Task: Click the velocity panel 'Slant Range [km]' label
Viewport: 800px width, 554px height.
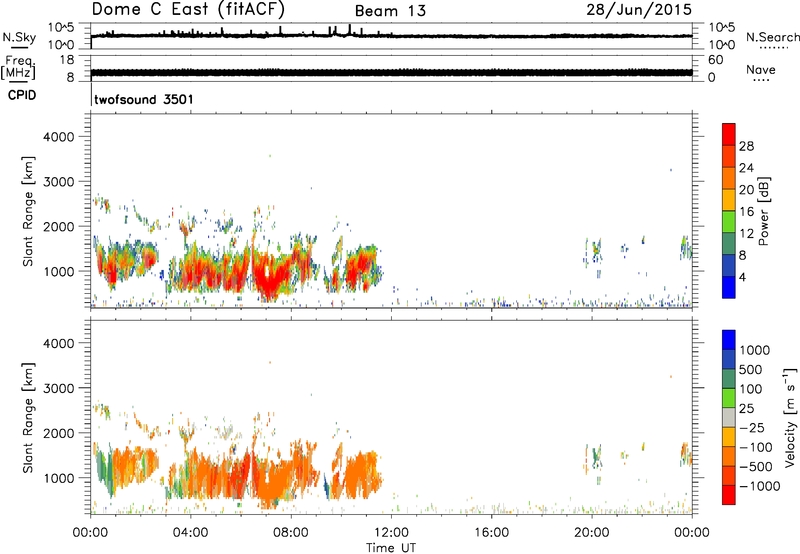Action: 28,417
